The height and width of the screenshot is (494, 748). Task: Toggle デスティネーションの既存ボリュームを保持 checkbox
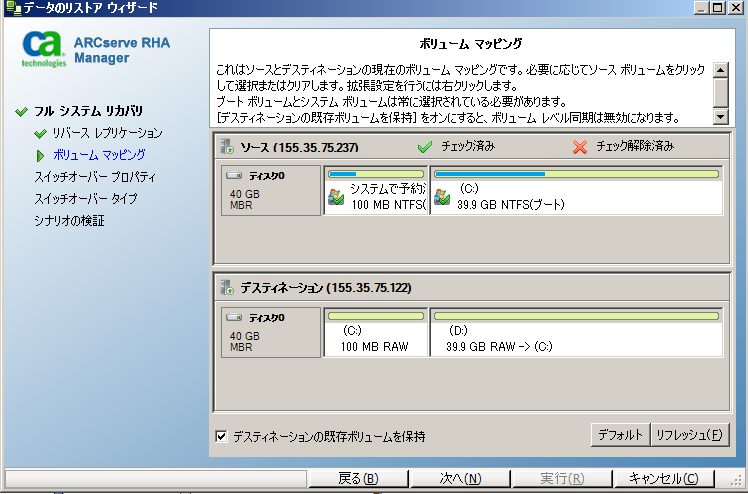[221, 436]
